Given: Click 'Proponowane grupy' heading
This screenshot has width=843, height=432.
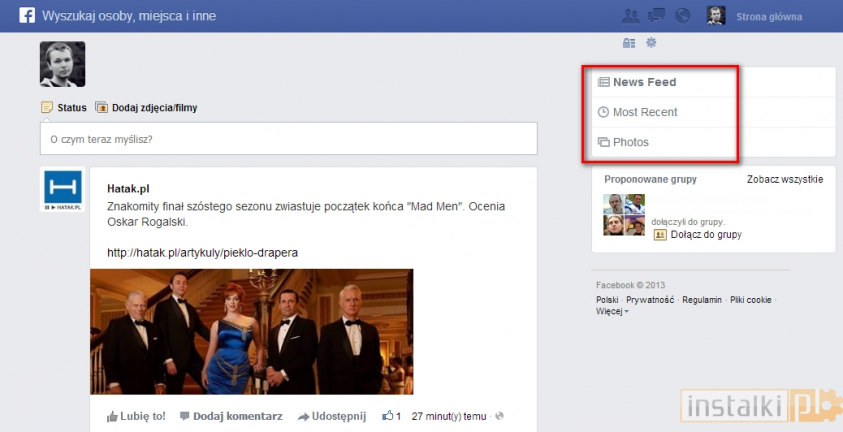Looking at the screenshot, I should 650,179.
